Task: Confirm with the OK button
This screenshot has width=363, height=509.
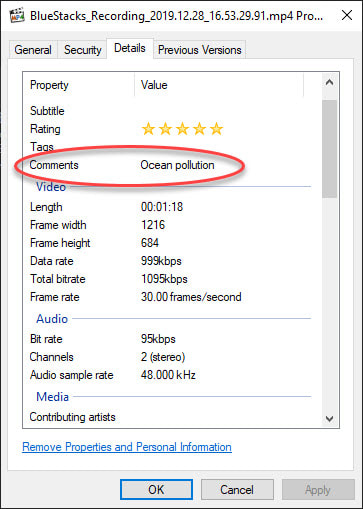Action: 156,490
